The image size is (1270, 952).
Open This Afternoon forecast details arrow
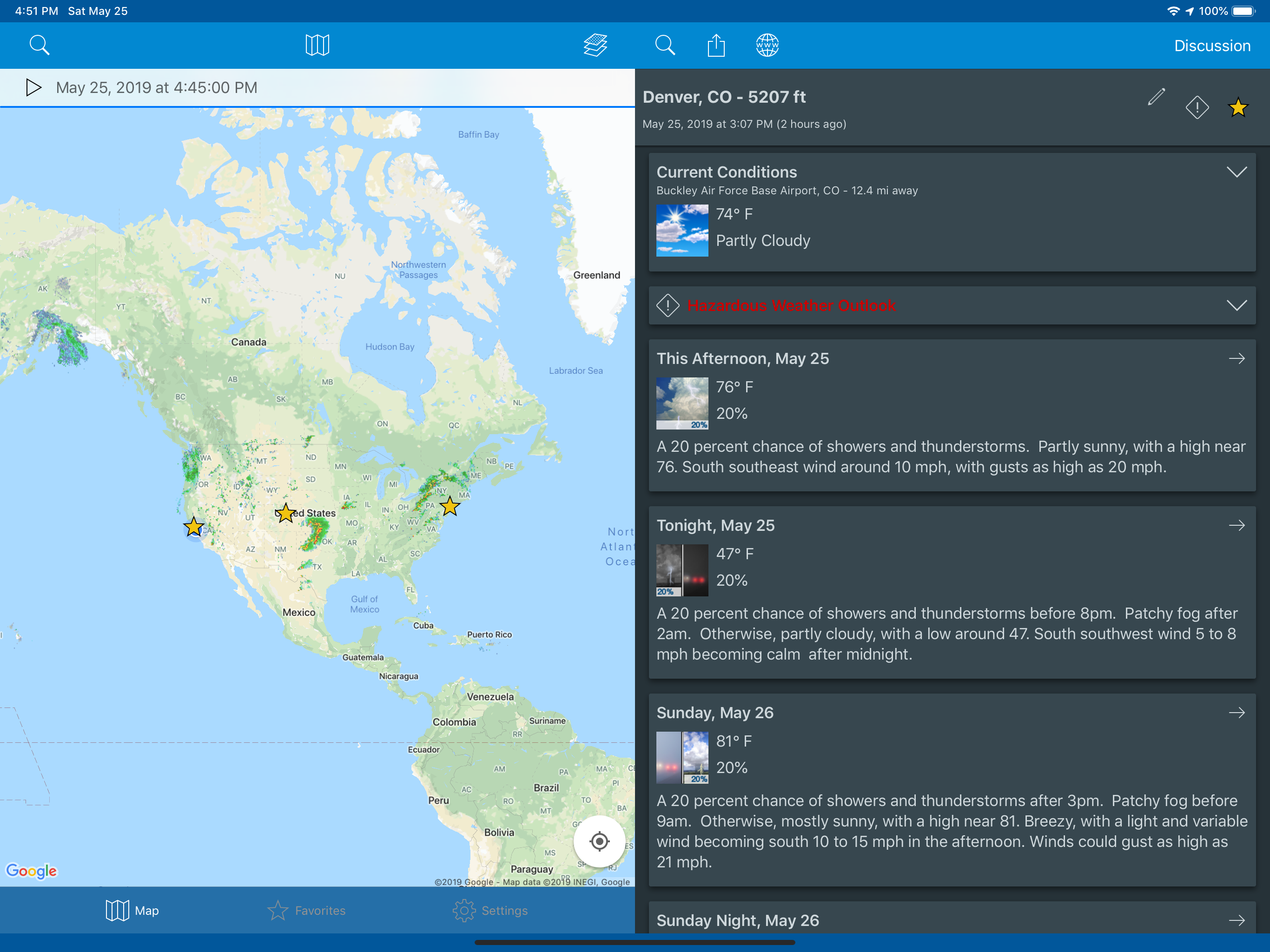click(x=1237, y=358)
